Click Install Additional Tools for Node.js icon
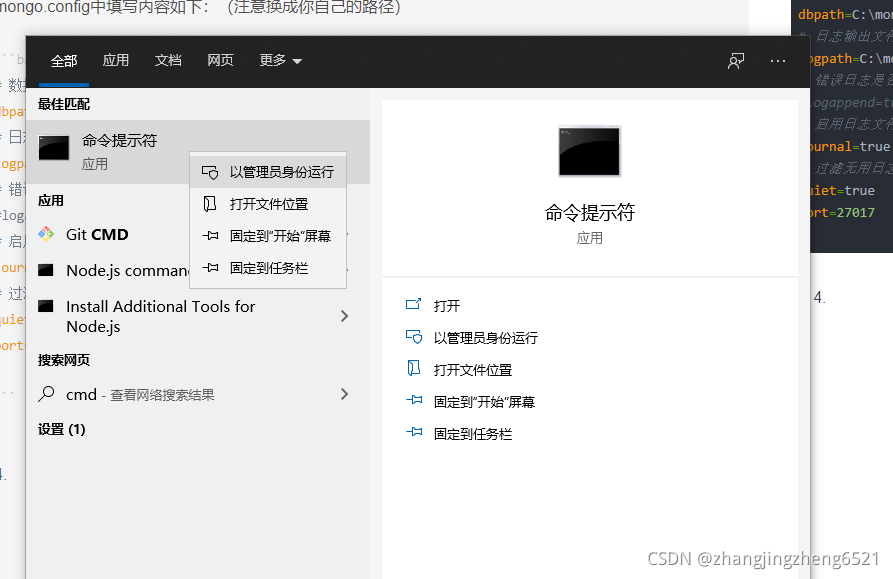This screenshot has width=893, height=579. (46, 306)
